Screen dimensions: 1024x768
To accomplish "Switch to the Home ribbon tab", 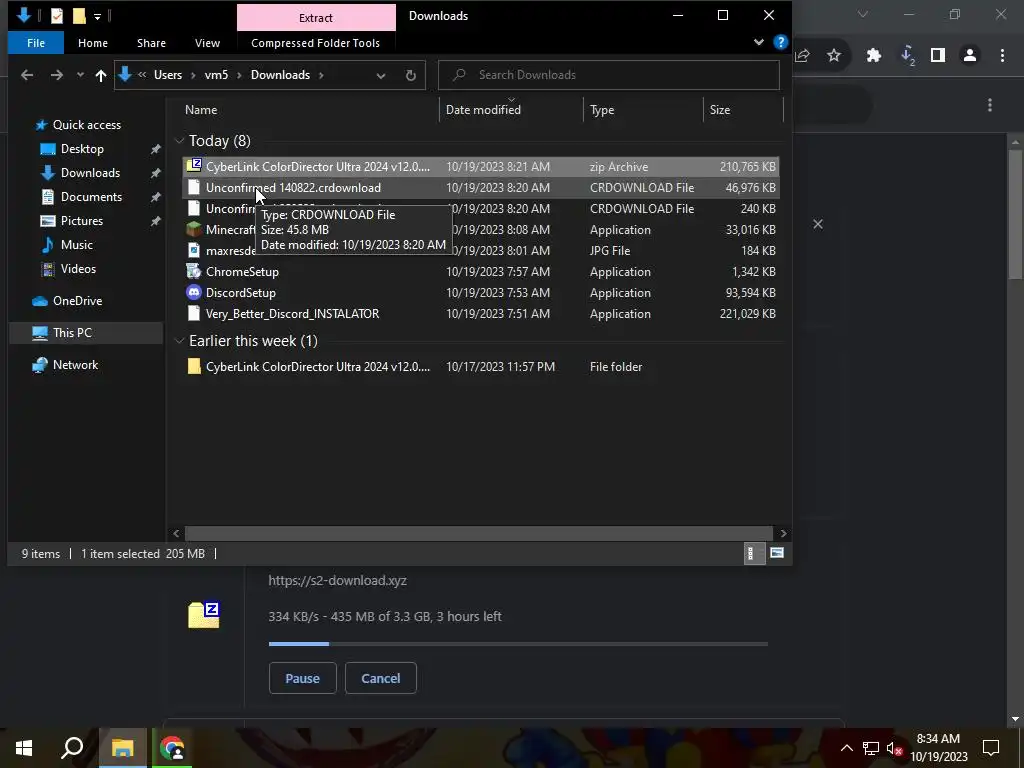I will pyautogui.click(x=93, y=43).
